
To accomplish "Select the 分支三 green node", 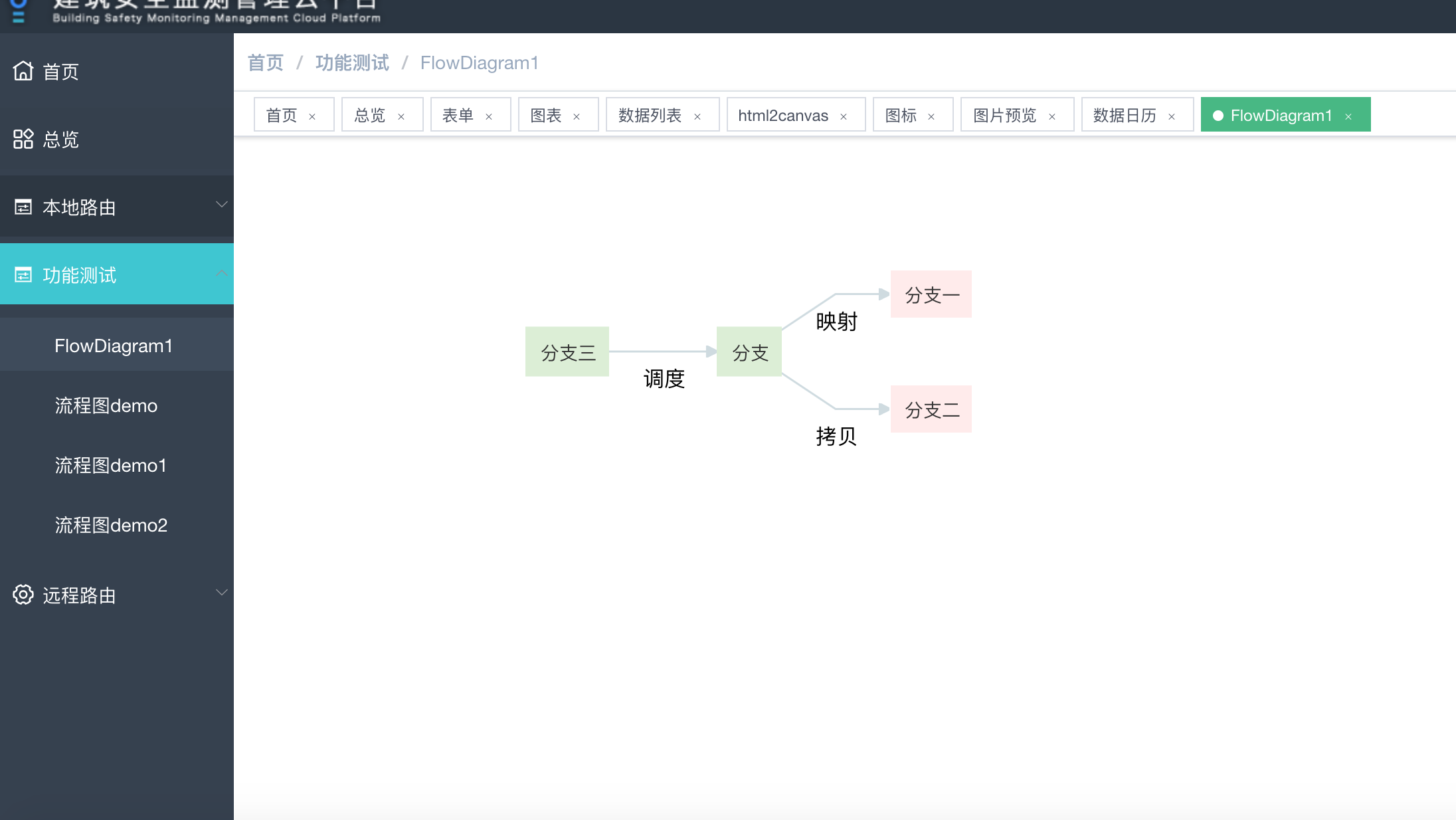I will pos(567,352).
